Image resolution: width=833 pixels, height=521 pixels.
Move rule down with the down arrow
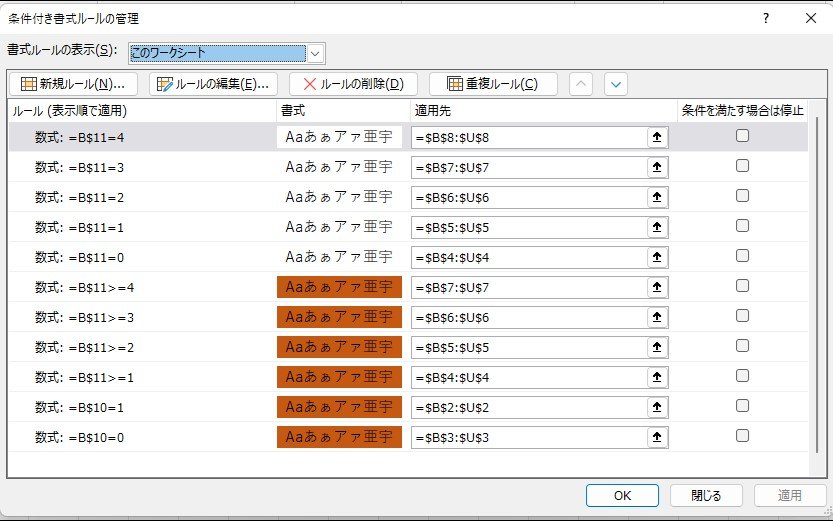[x=616, y=84]
